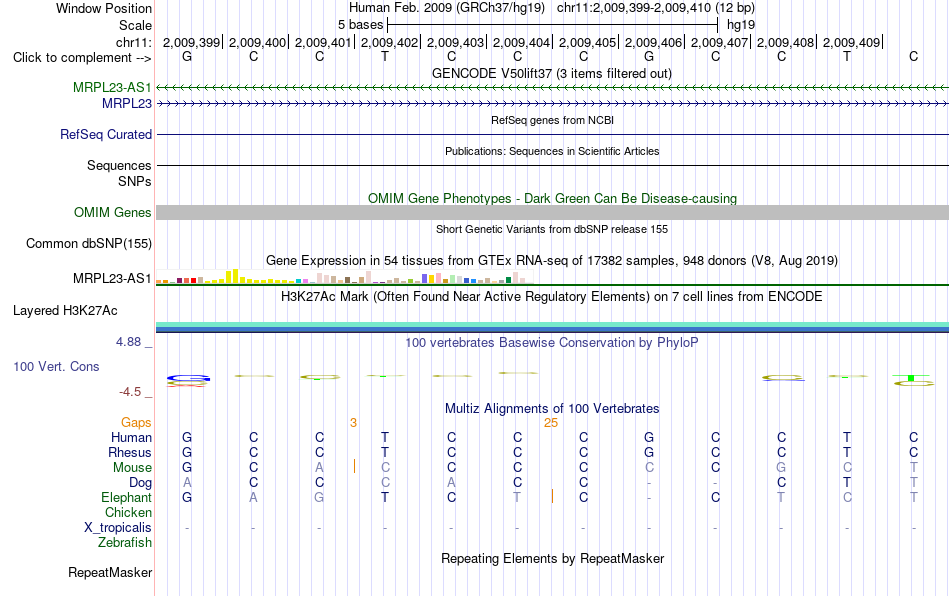Click the Elephant alignment row label

click(x=127, y=497)
